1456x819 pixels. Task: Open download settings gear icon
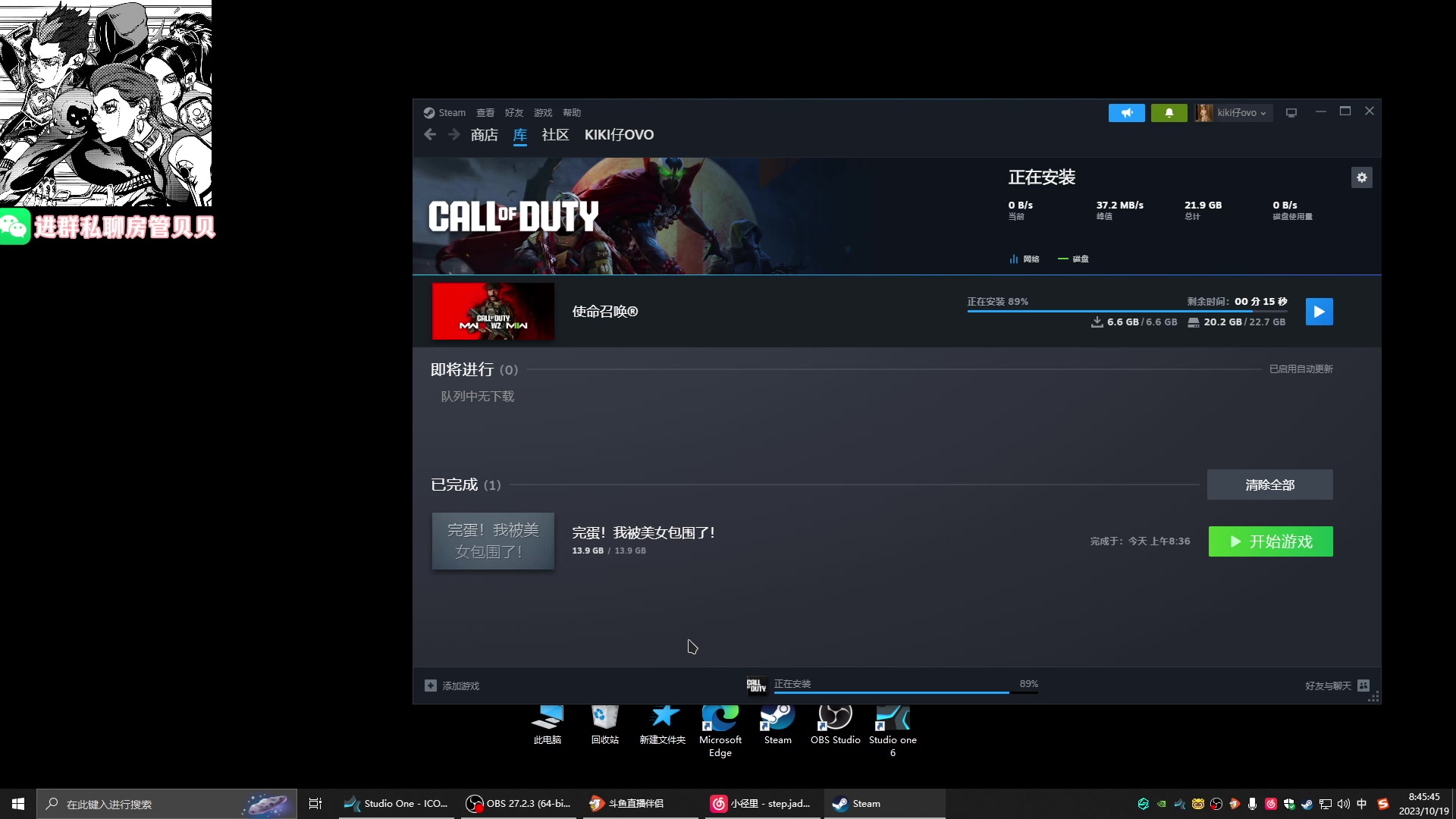(1362, 177)
